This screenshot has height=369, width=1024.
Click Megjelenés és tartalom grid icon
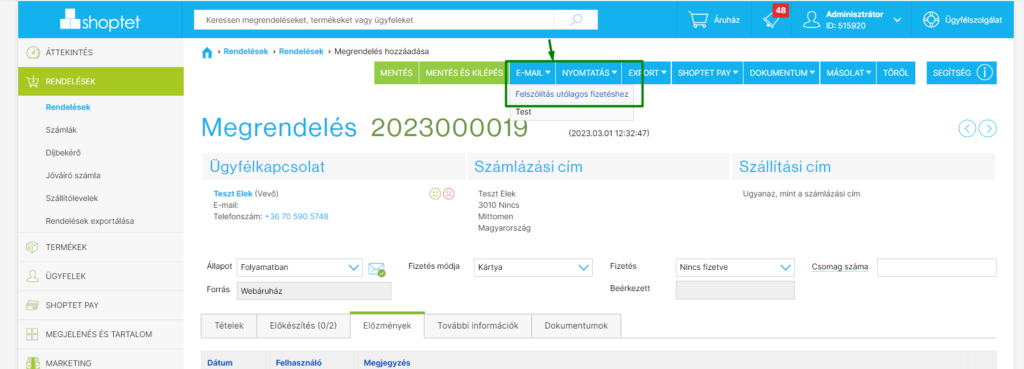[x=32, y=334]
